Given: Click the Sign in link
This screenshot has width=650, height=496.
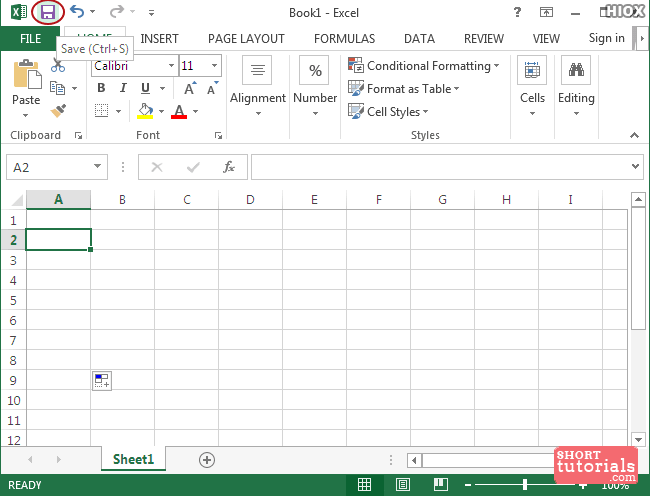Looking at the screenshot, I should tap(606, 38).
